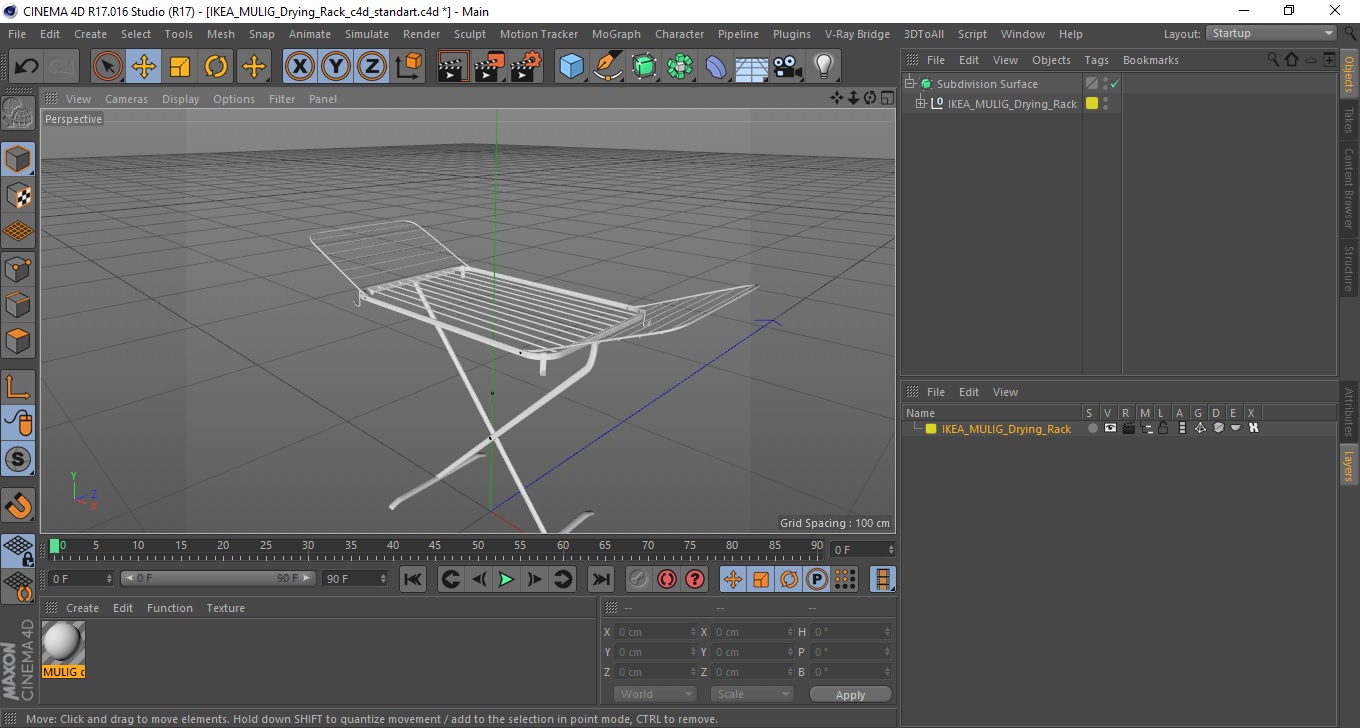
Task: Toggle layer View visibility icon
Action: coord(1110,428)
